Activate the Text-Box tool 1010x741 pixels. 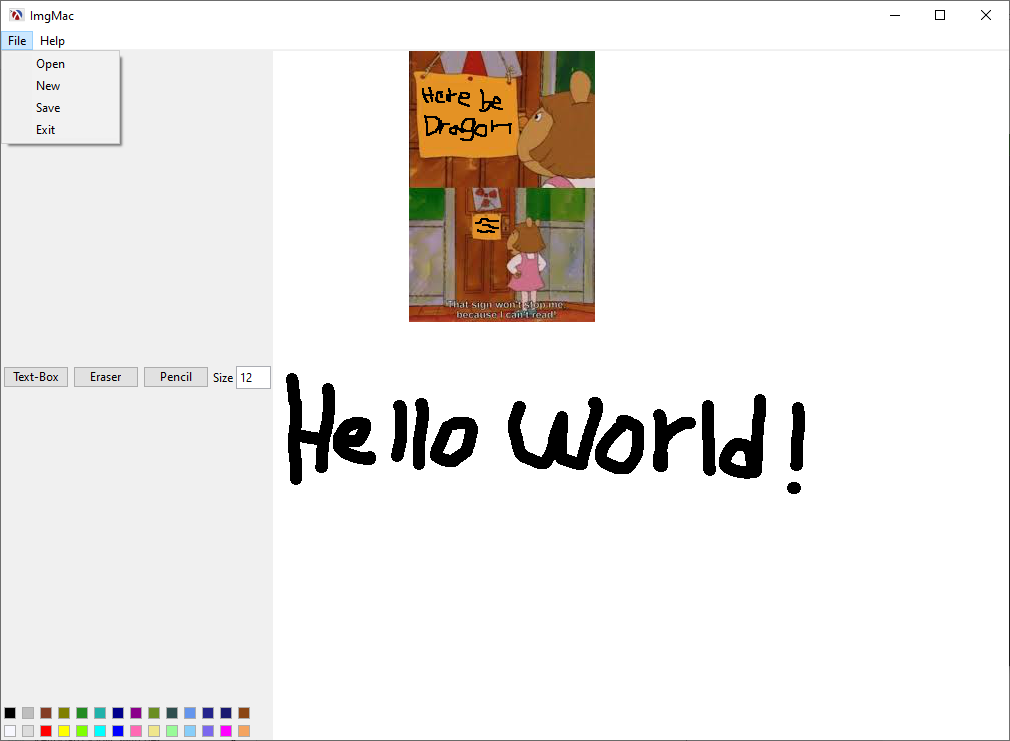click(x=36, y=377)
